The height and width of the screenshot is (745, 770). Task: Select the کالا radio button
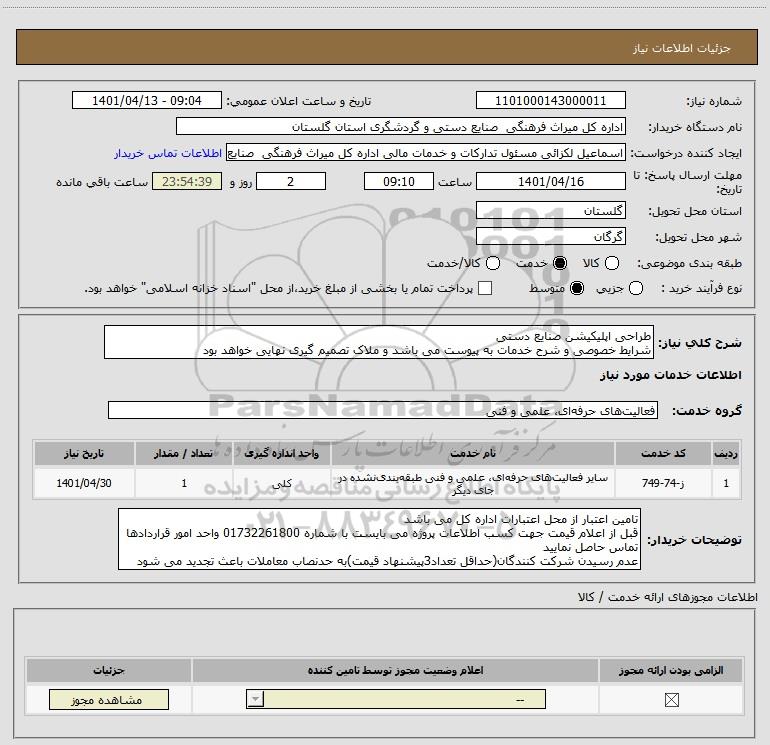click(x=612, y=263)
